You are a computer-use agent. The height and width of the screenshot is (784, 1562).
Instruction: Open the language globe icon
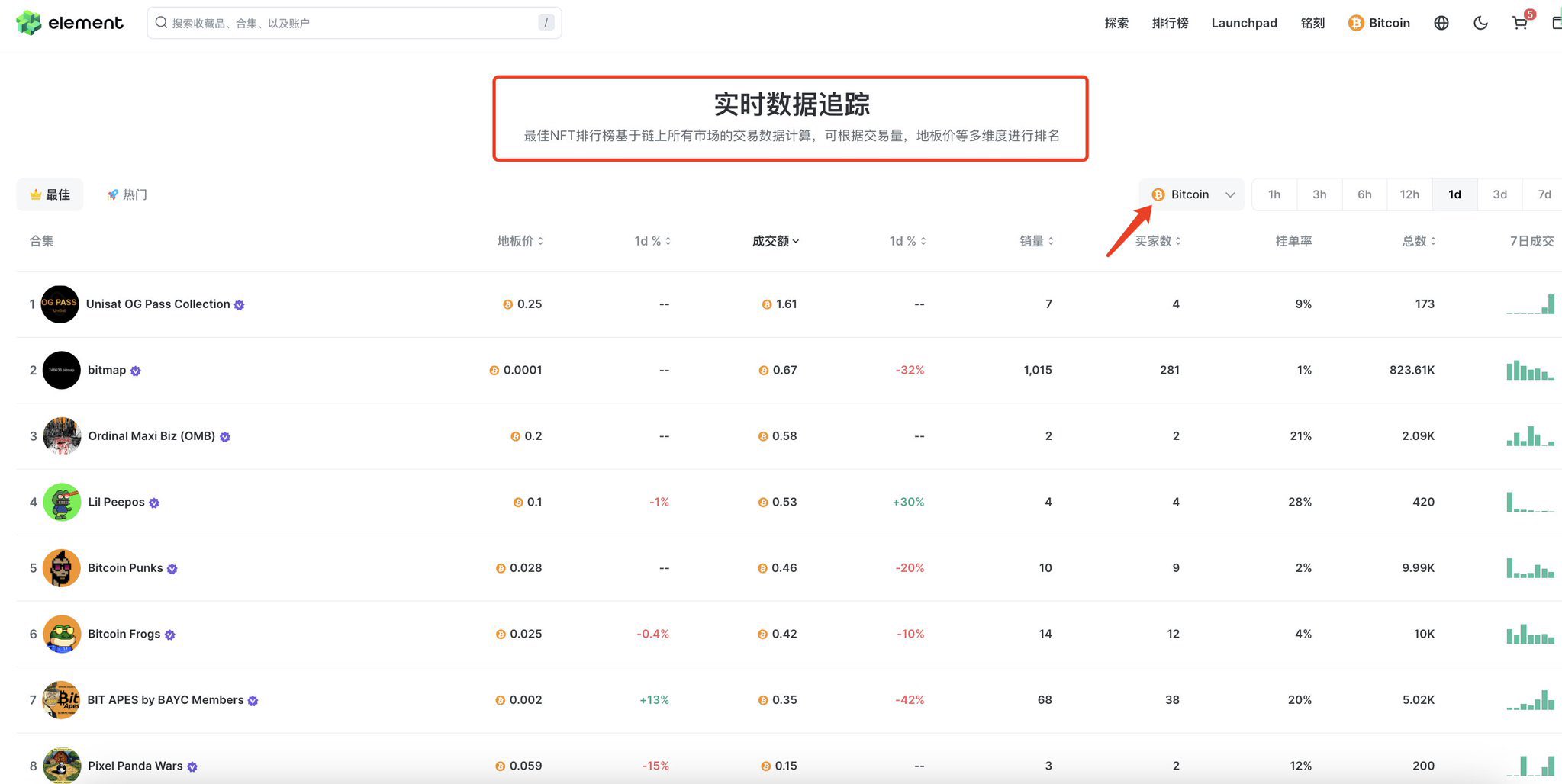pos(1441,23)
